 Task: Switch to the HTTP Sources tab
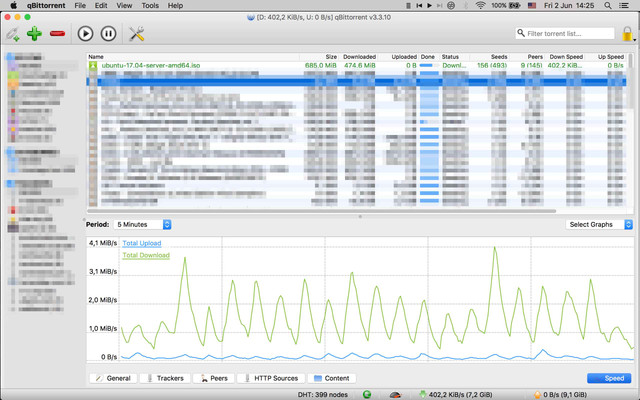(271, 378)
